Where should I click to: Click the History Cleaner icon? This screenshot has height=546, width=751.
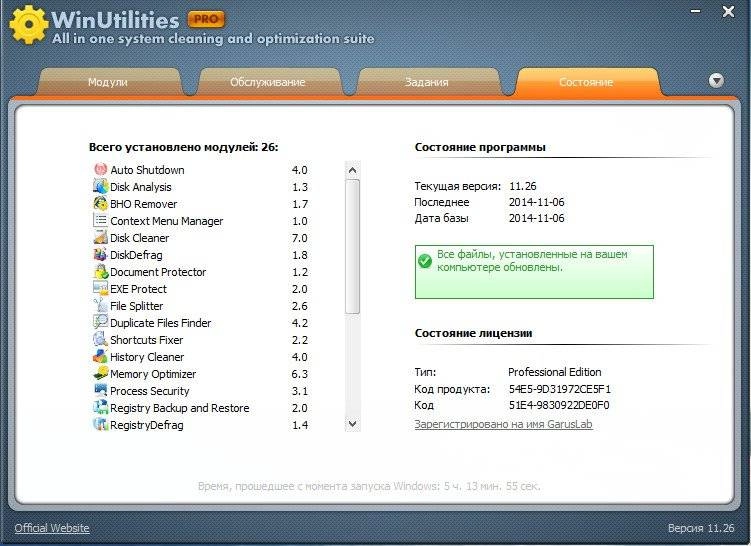click(100, 356)
